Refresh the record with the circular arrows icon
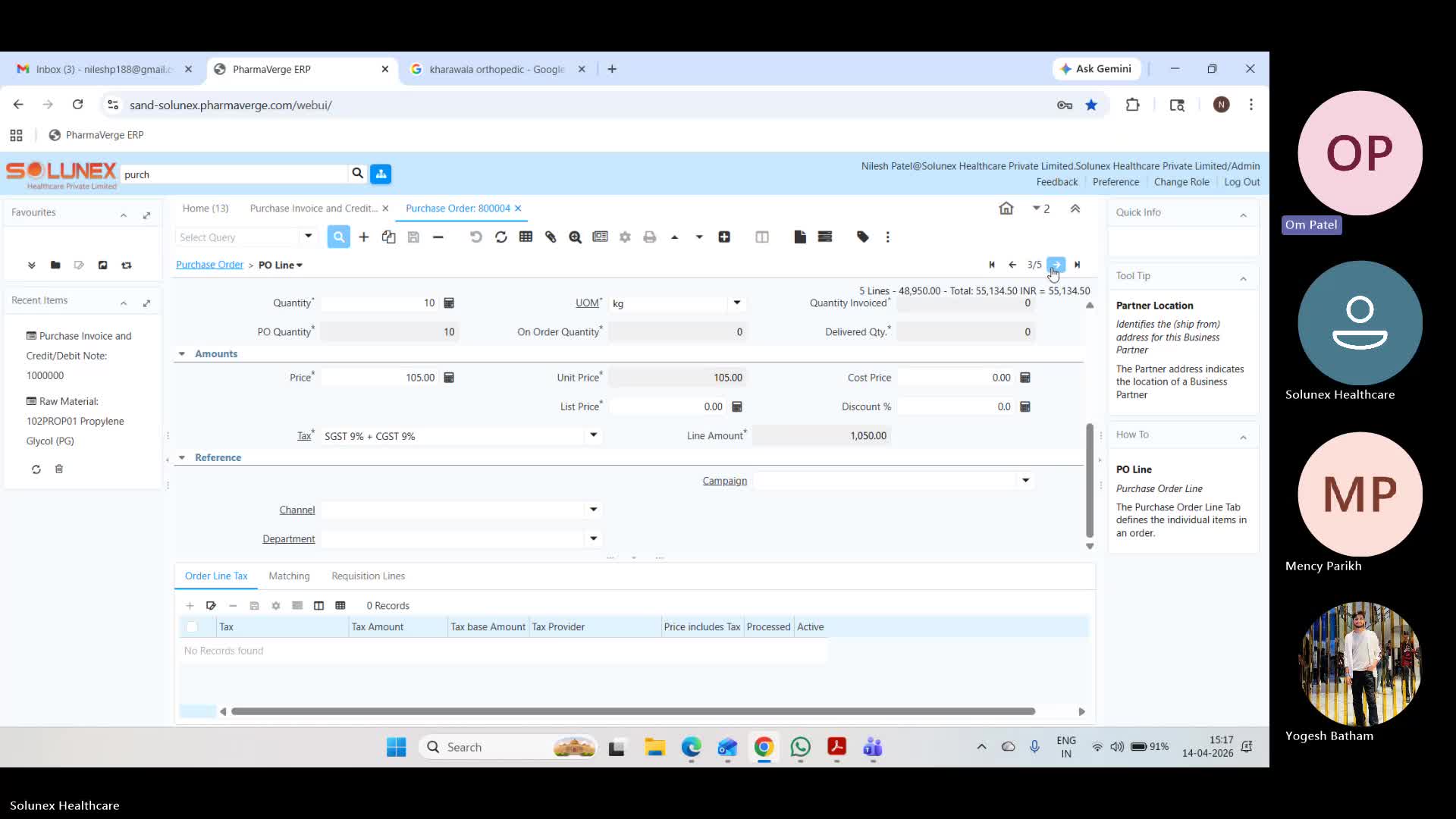 (501, 237)
